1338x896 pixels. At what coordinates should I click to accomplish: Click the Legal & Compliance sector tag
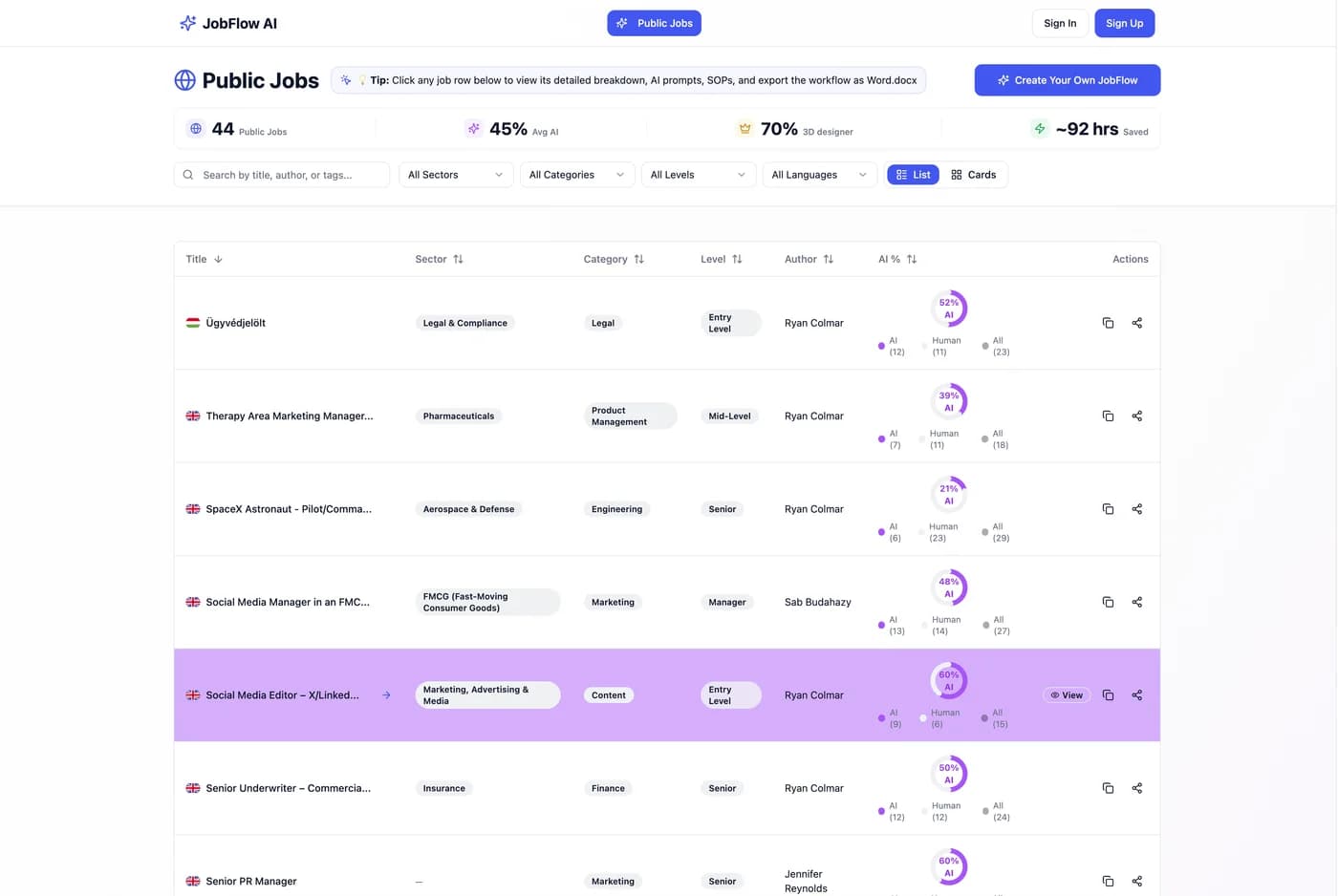click(464, 323)
